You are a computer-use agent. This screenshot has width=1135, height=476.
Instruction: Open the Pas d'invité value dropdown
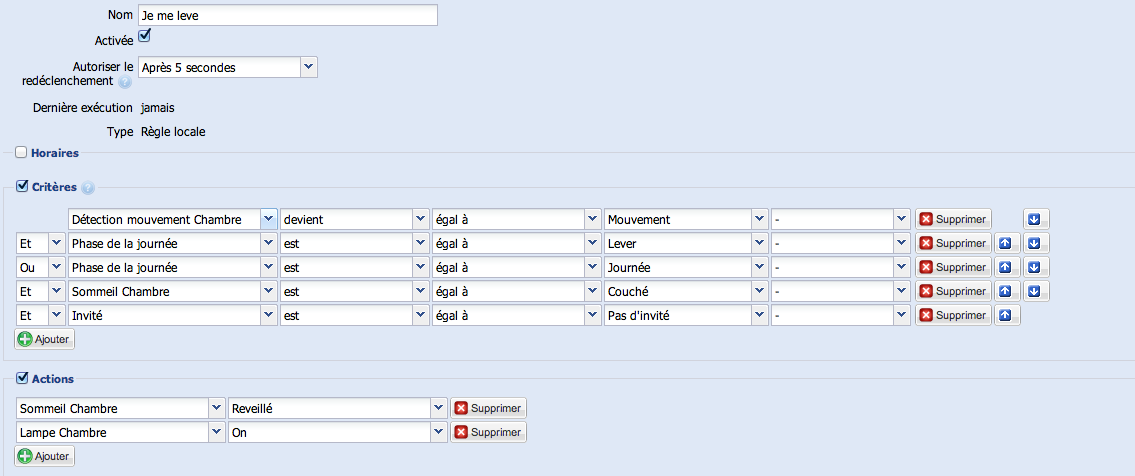[x=686, y=315]
